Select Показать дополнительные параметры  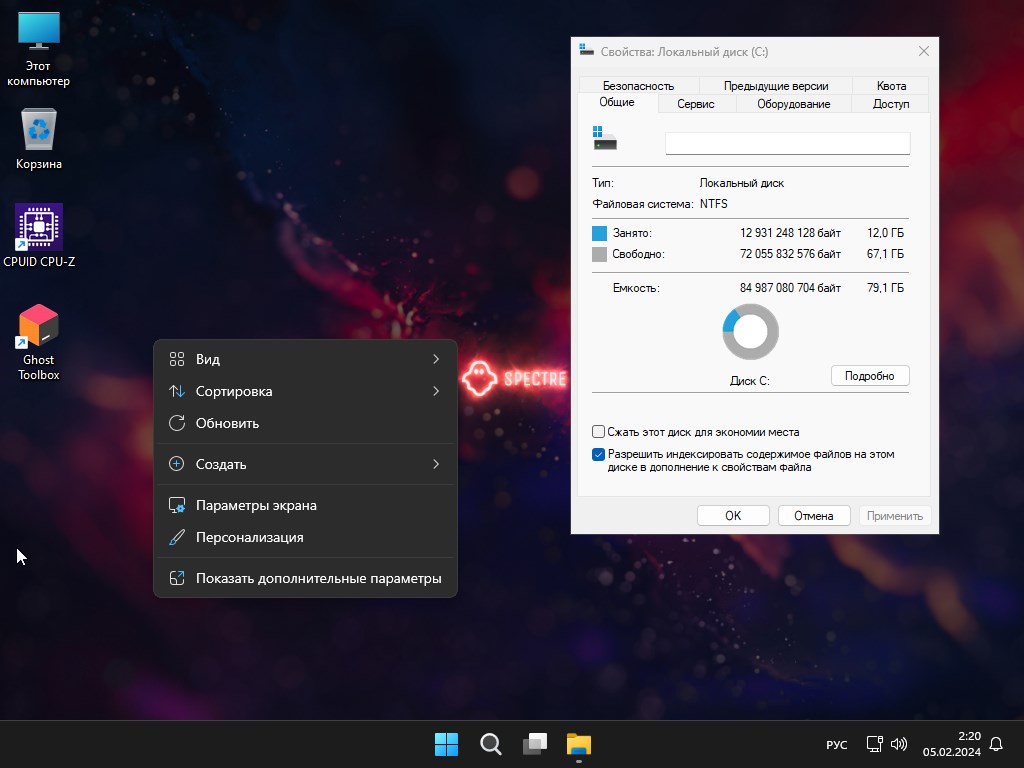(x=305, y=578)
